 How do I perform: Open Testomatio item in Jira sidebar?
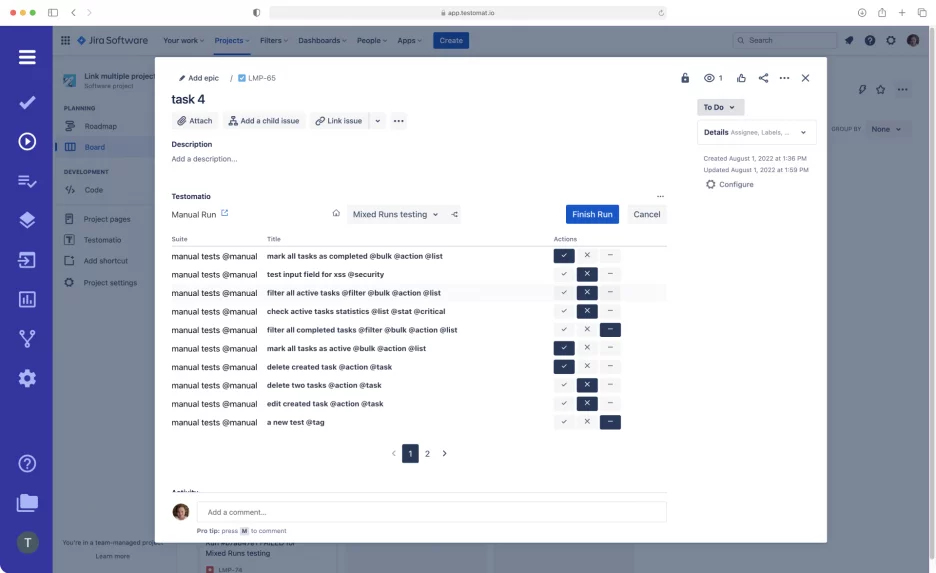pyautogui.click(x=102, y=240)
